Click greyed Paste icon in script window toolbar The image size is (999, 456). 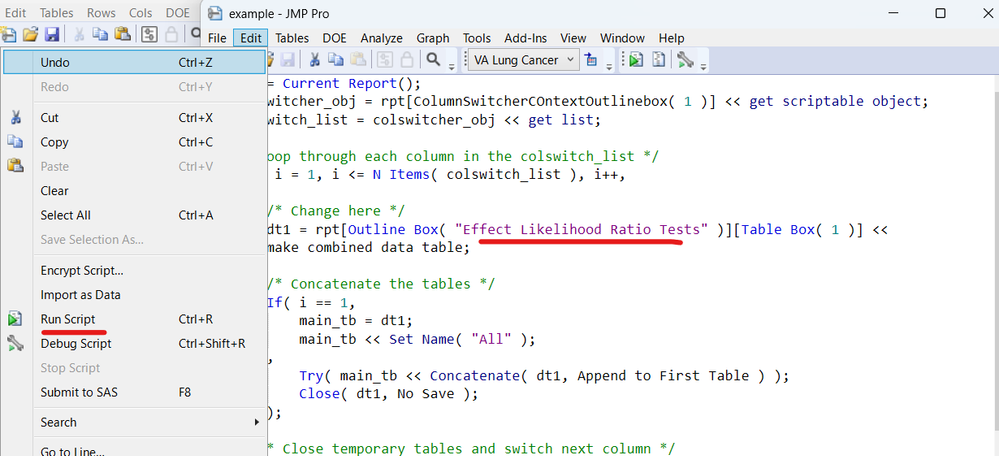coord(357,60)
